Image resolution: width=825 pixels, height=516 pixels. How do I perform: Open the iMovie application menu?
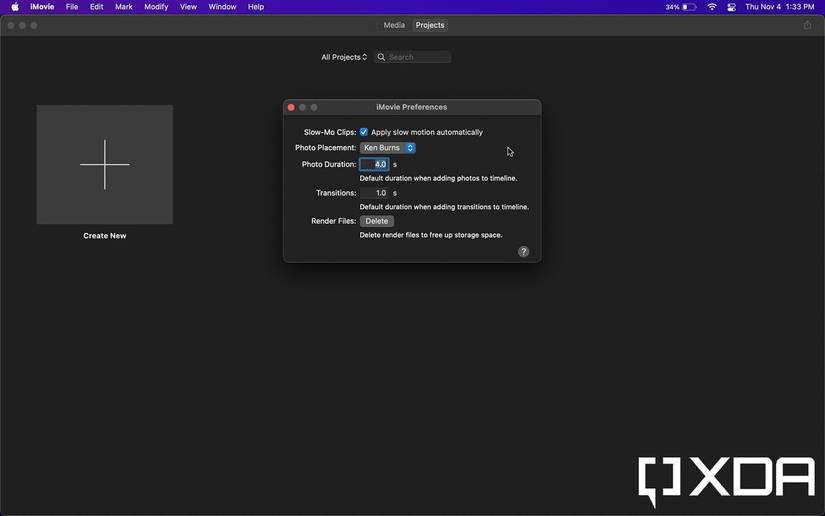coord(42,7)
